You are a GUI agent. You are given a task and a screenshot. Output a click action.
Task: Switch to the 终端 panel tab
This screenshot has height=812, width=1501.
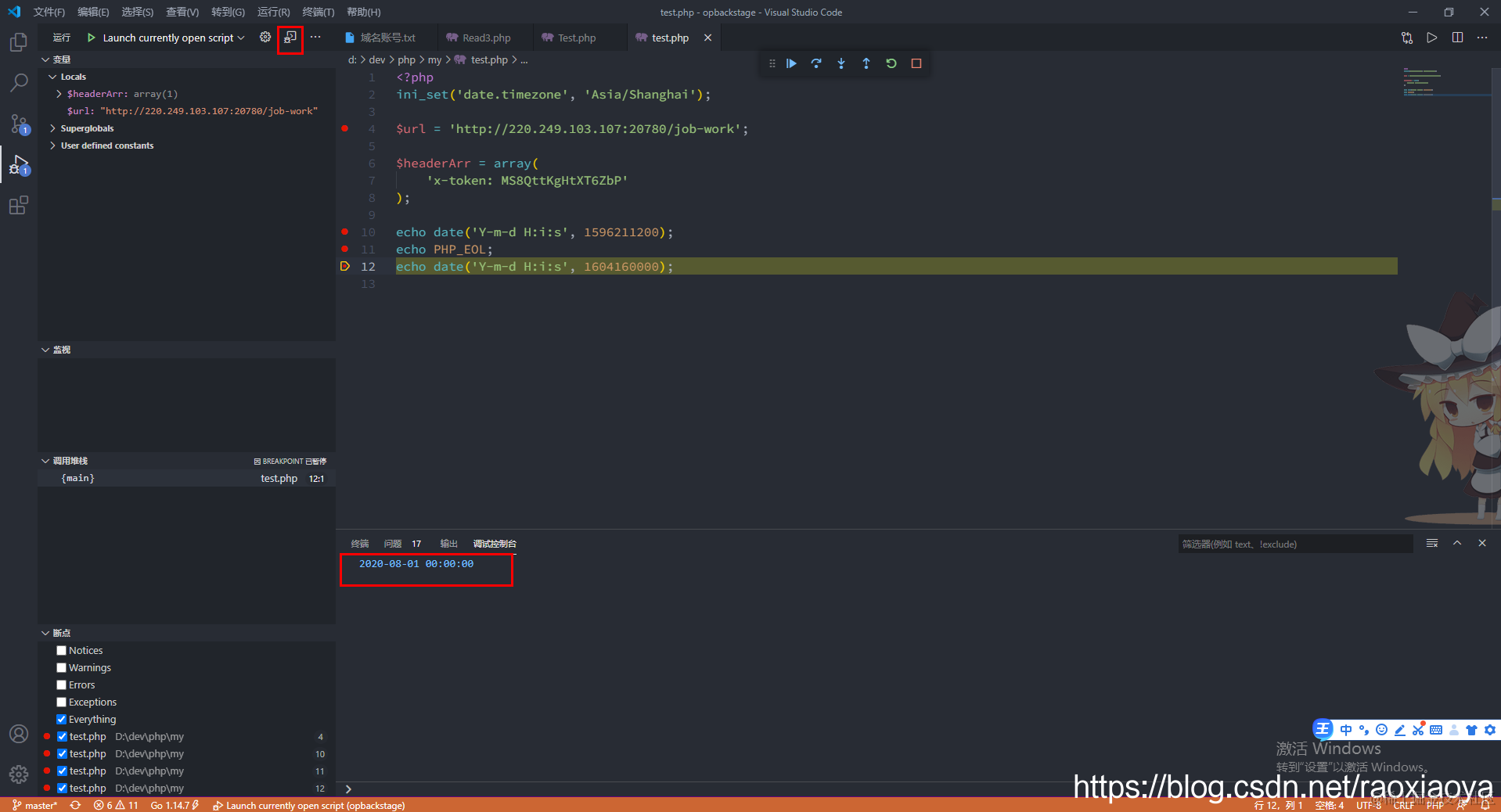click(360, 544)
